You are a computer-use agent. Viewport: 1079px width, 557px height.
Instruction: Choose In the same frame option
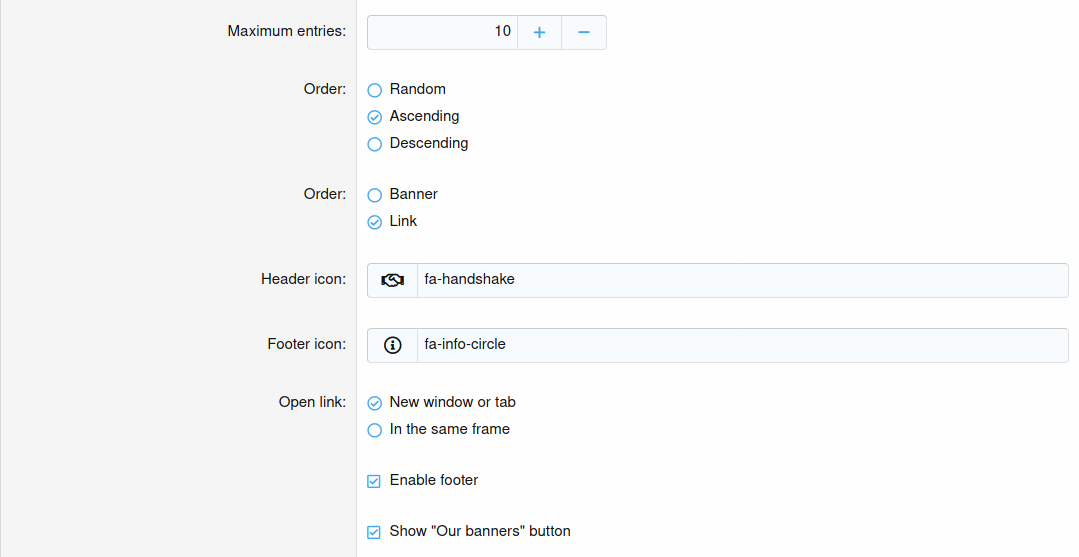(375, 430)
